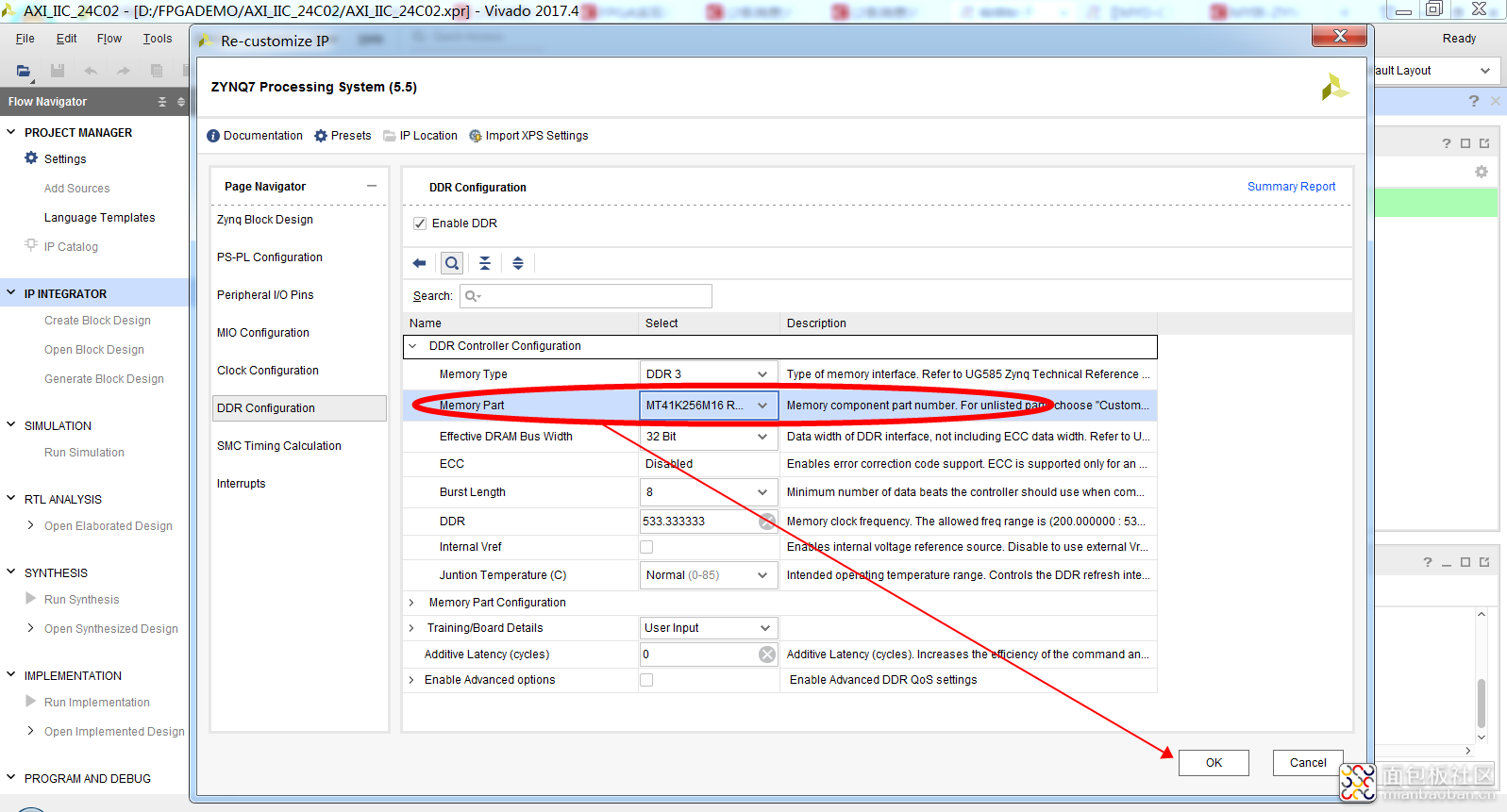
Task: Select Interrupts page
Action: click(242, 484)
